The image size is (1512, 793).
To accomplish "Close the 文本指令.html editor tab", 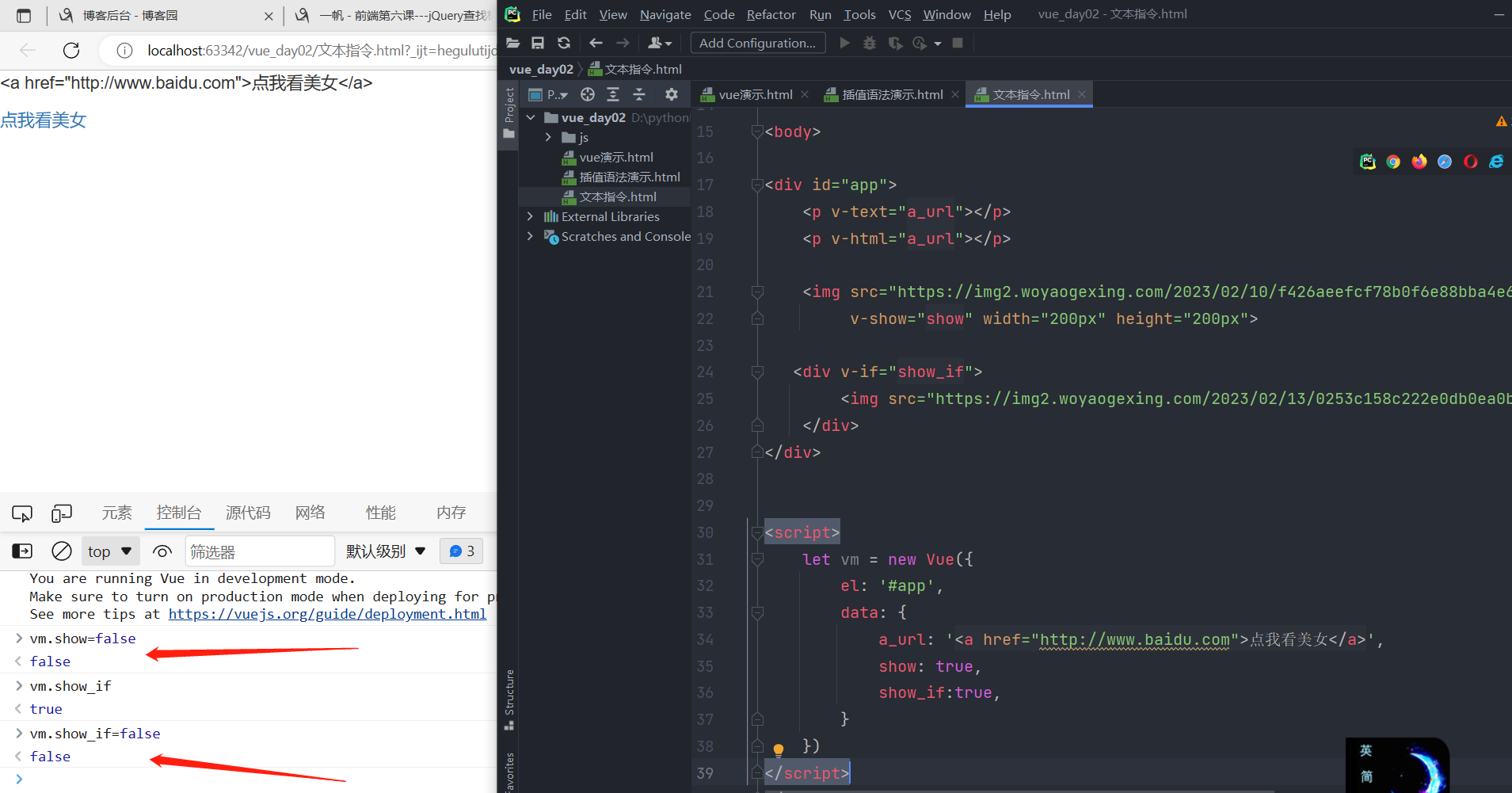I will (x=1082, y=94).
